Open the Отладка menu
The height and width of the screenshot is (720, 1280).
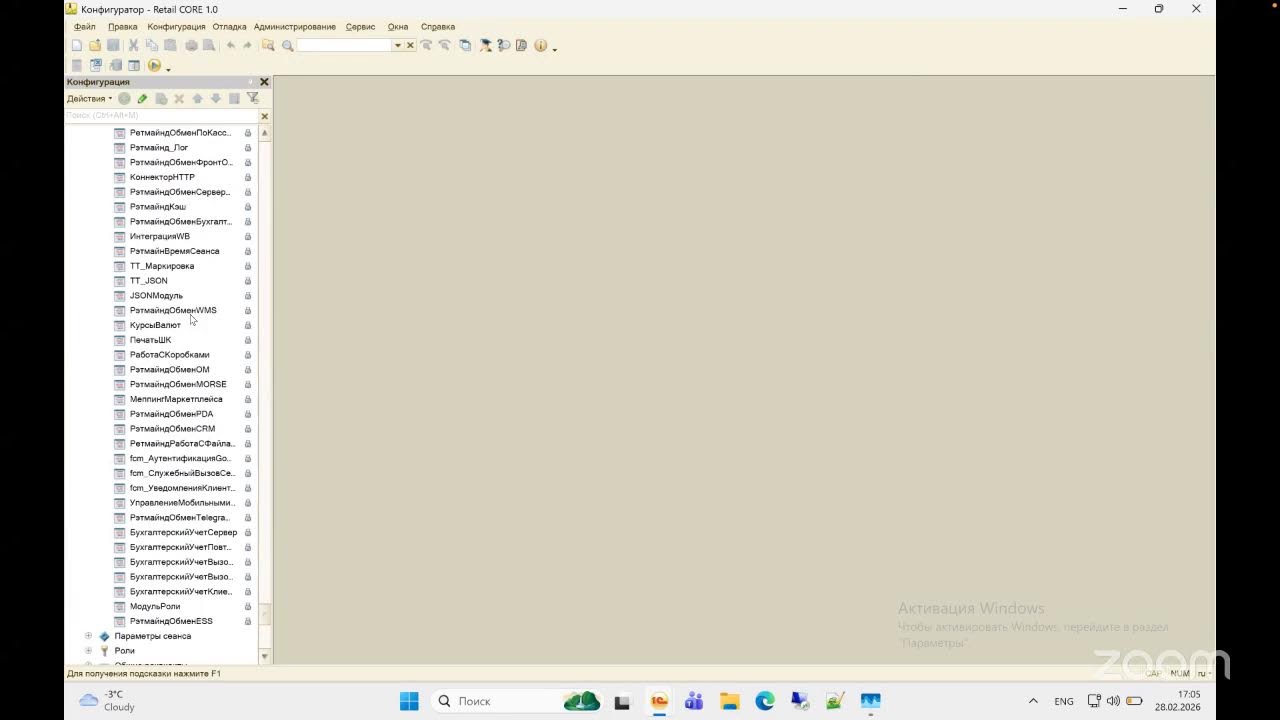click(x=229, y=26)
